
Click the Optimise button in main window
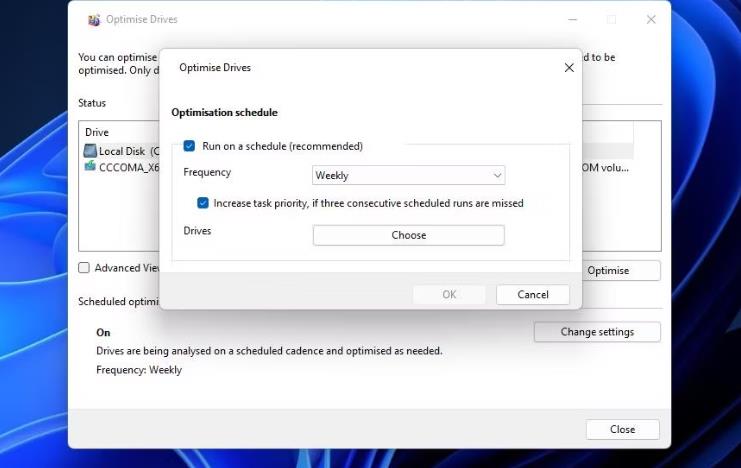click(x=621, y=270)
